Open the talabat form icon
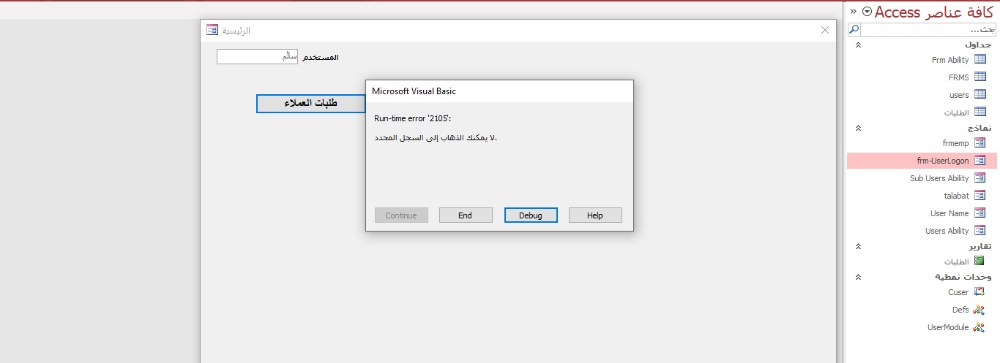Image resolution: width=1000 pixels, height=363 pixels. click(980, 196)
